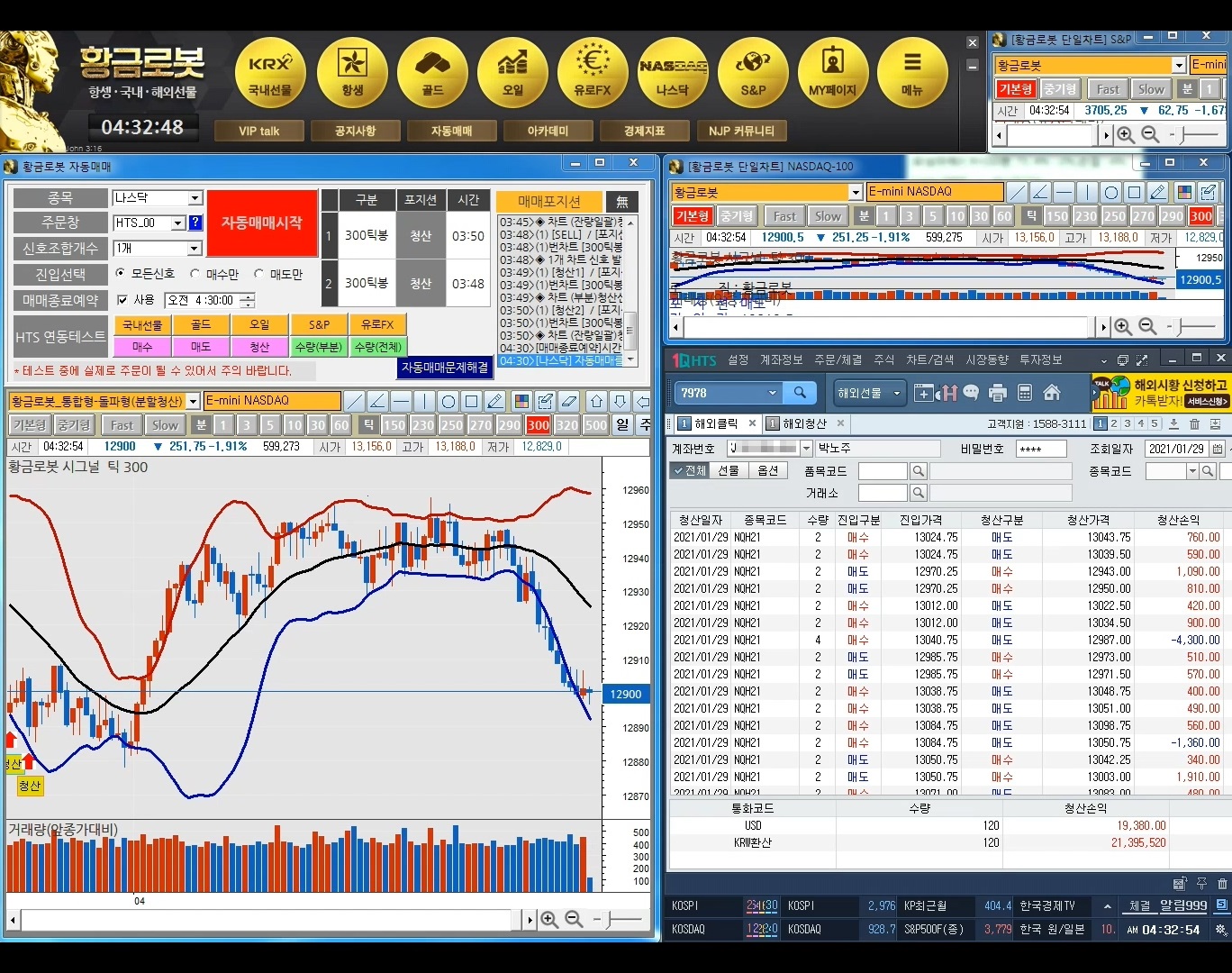Click trash icon in 1Q HTS tab bar
The image size is (1232, 973).
point(1195,423)
